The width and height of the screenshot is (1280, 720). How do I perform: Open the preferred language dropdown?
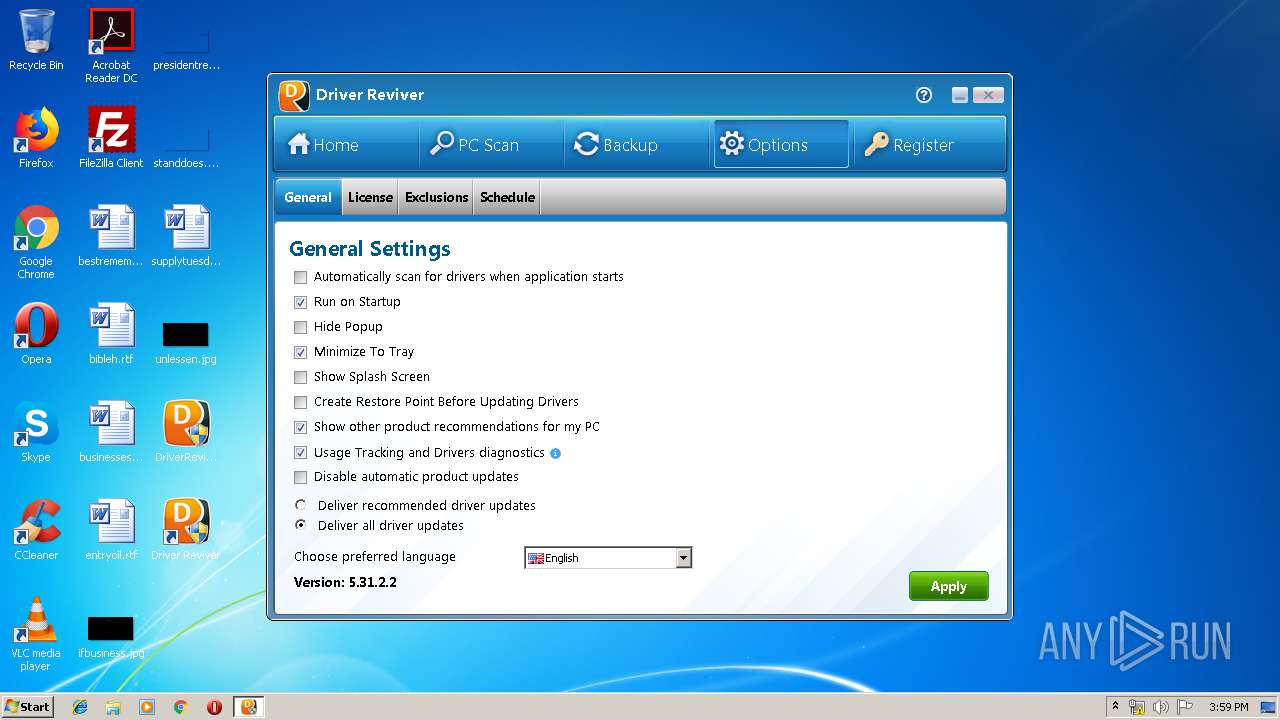(608, 558)
